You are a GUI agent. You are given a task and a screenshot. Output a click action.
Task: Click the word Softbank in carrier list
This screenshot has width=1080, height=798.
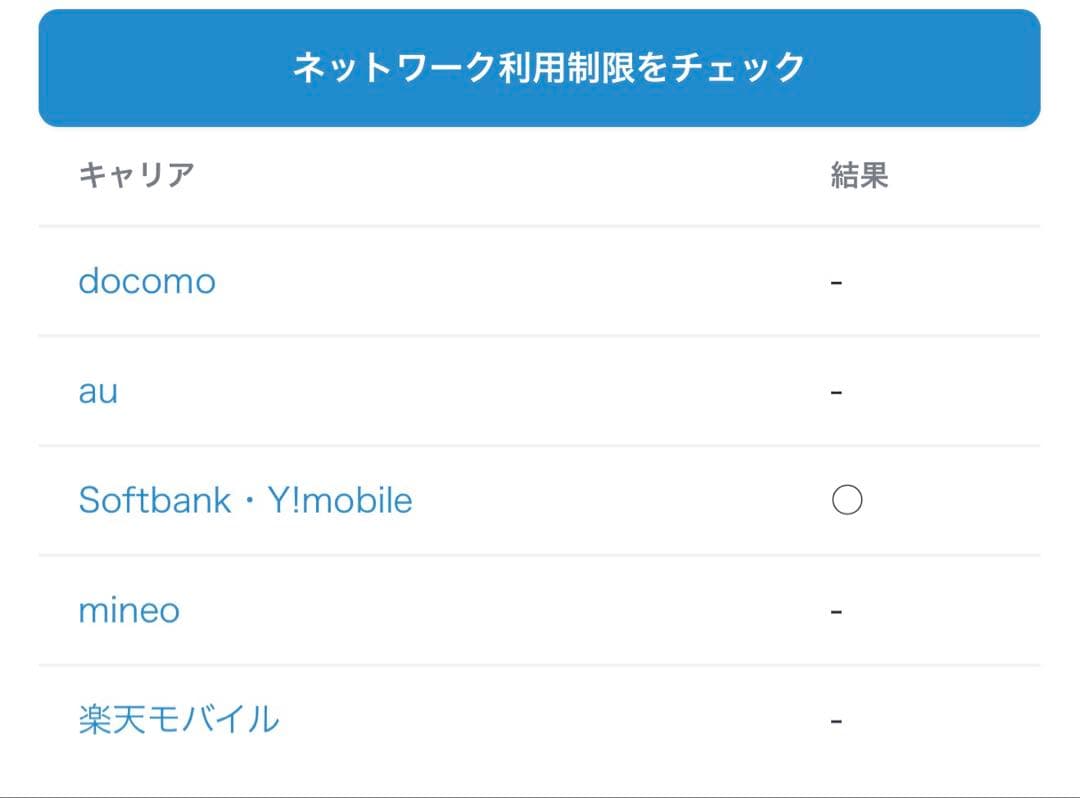pyautogui.click(x=154, y=500)
